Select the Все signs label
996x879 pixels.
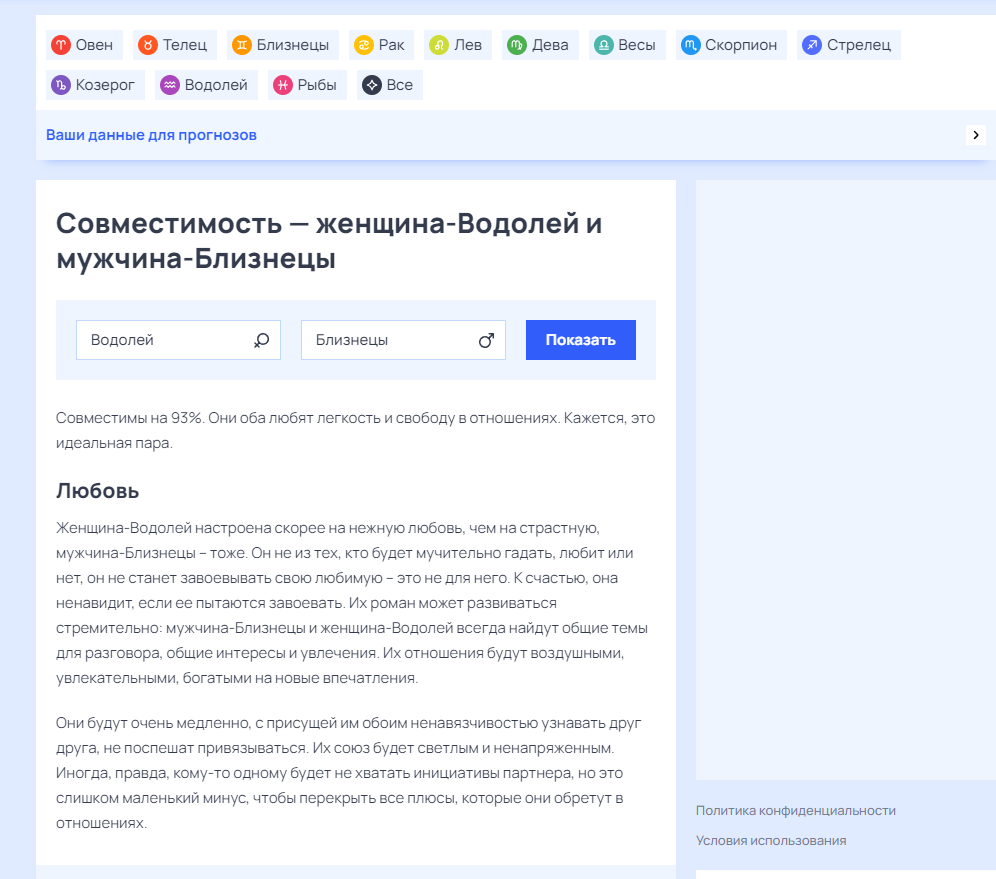[400, 85]
